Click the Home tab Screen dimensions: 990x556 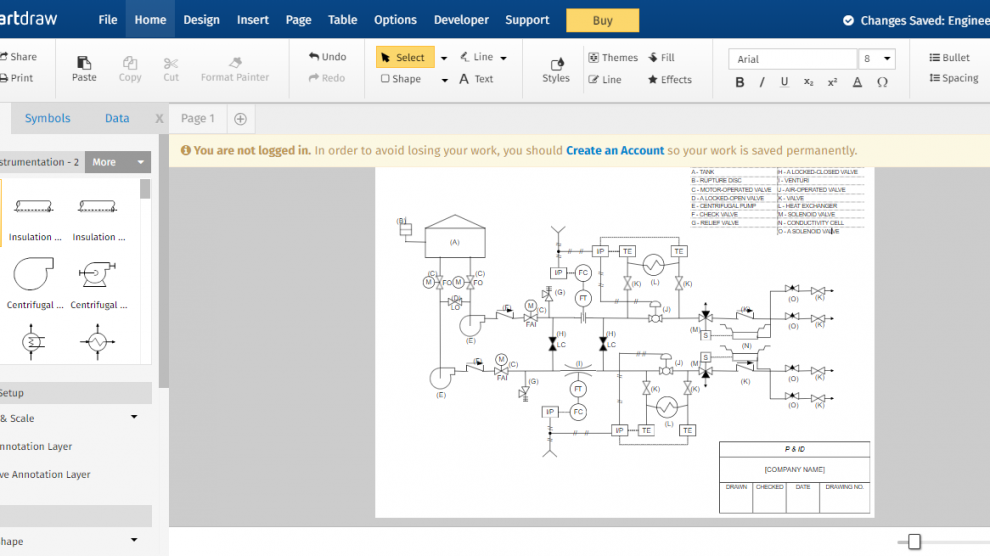click(x=150, y=20)
